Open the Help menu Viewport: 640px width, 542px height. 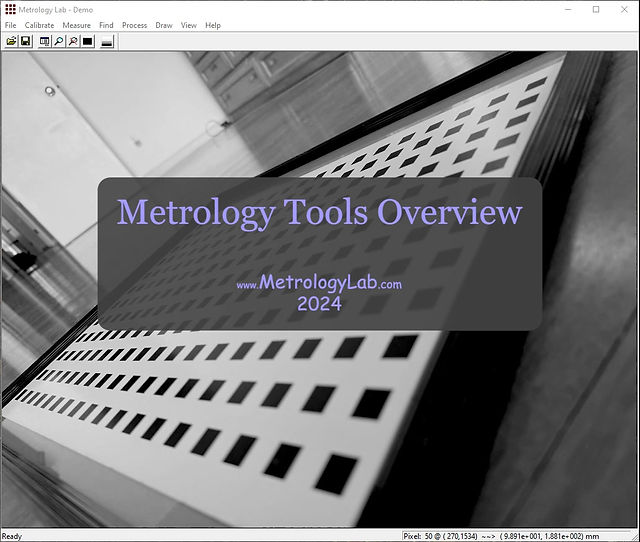tap(213, 25)
